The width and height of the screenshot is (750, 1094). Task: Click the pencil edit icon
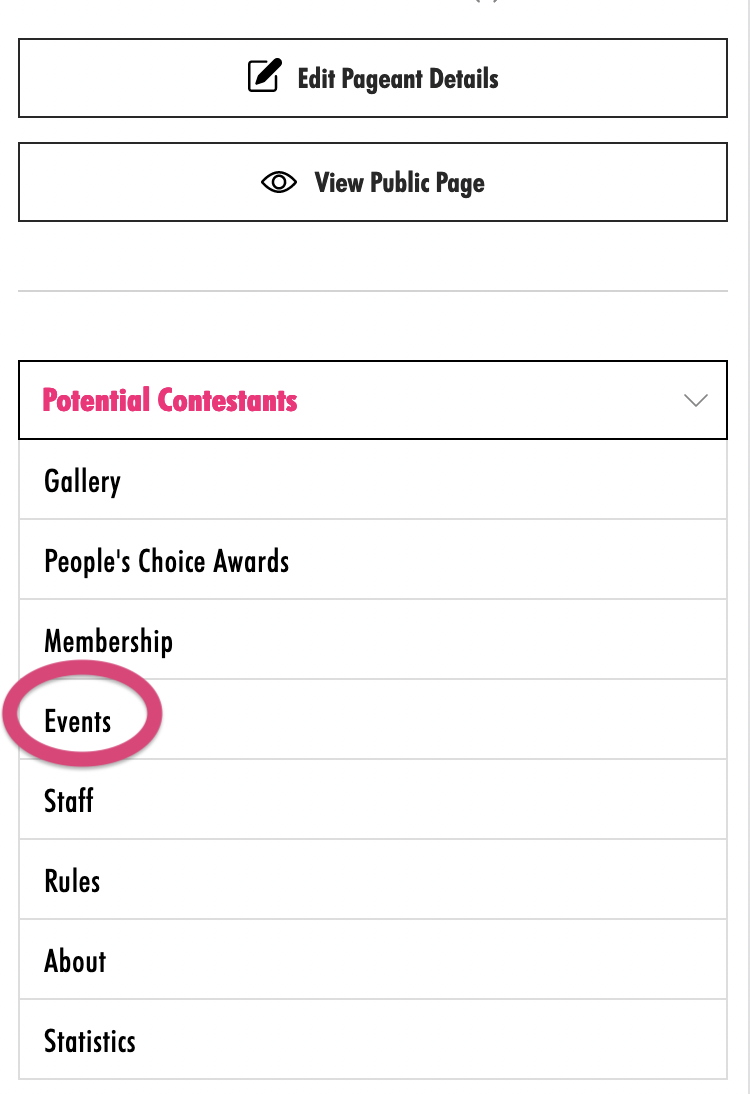pyautogui.click(x=263, y=78)
